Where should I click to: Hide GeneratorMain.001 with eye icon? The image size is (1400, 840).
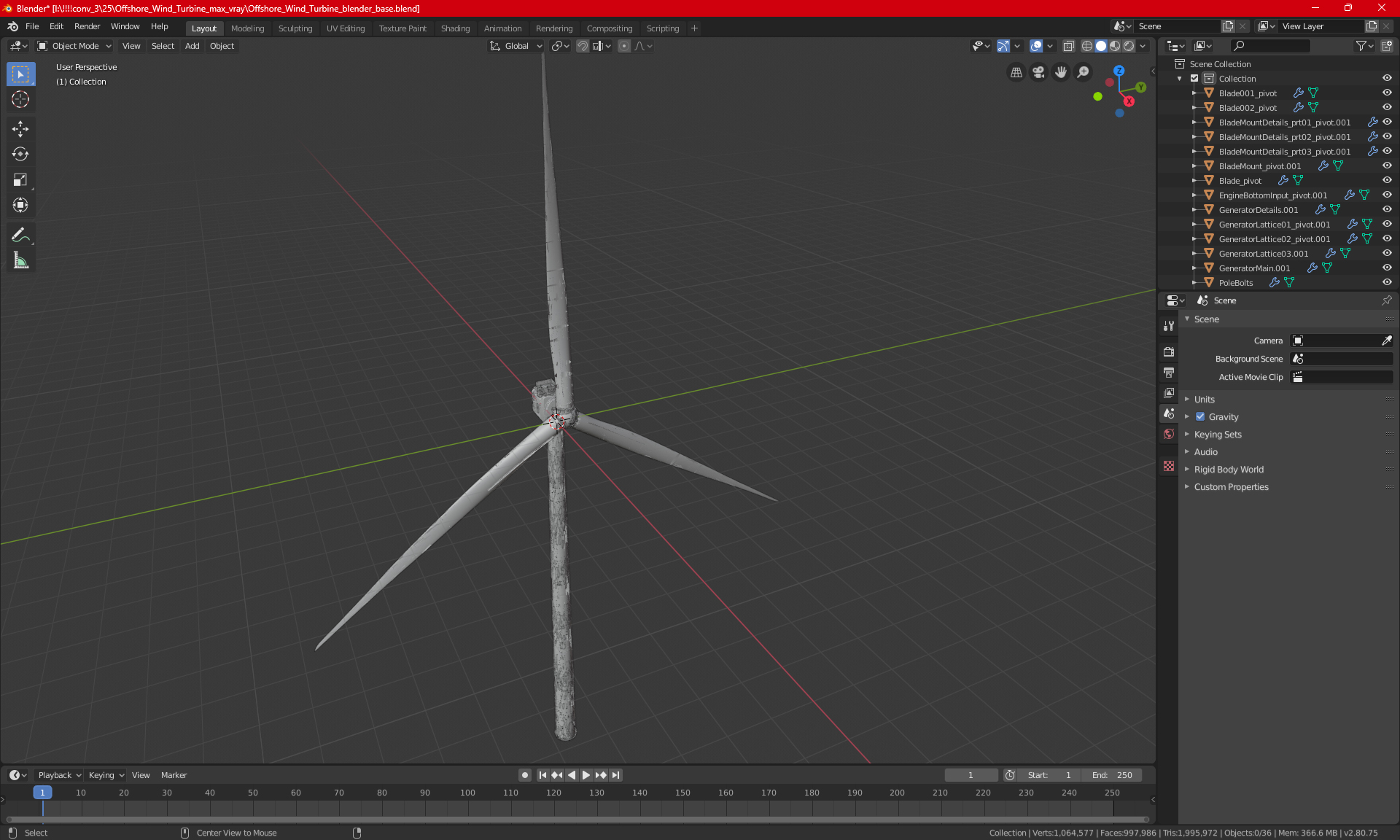point(1387,268)
